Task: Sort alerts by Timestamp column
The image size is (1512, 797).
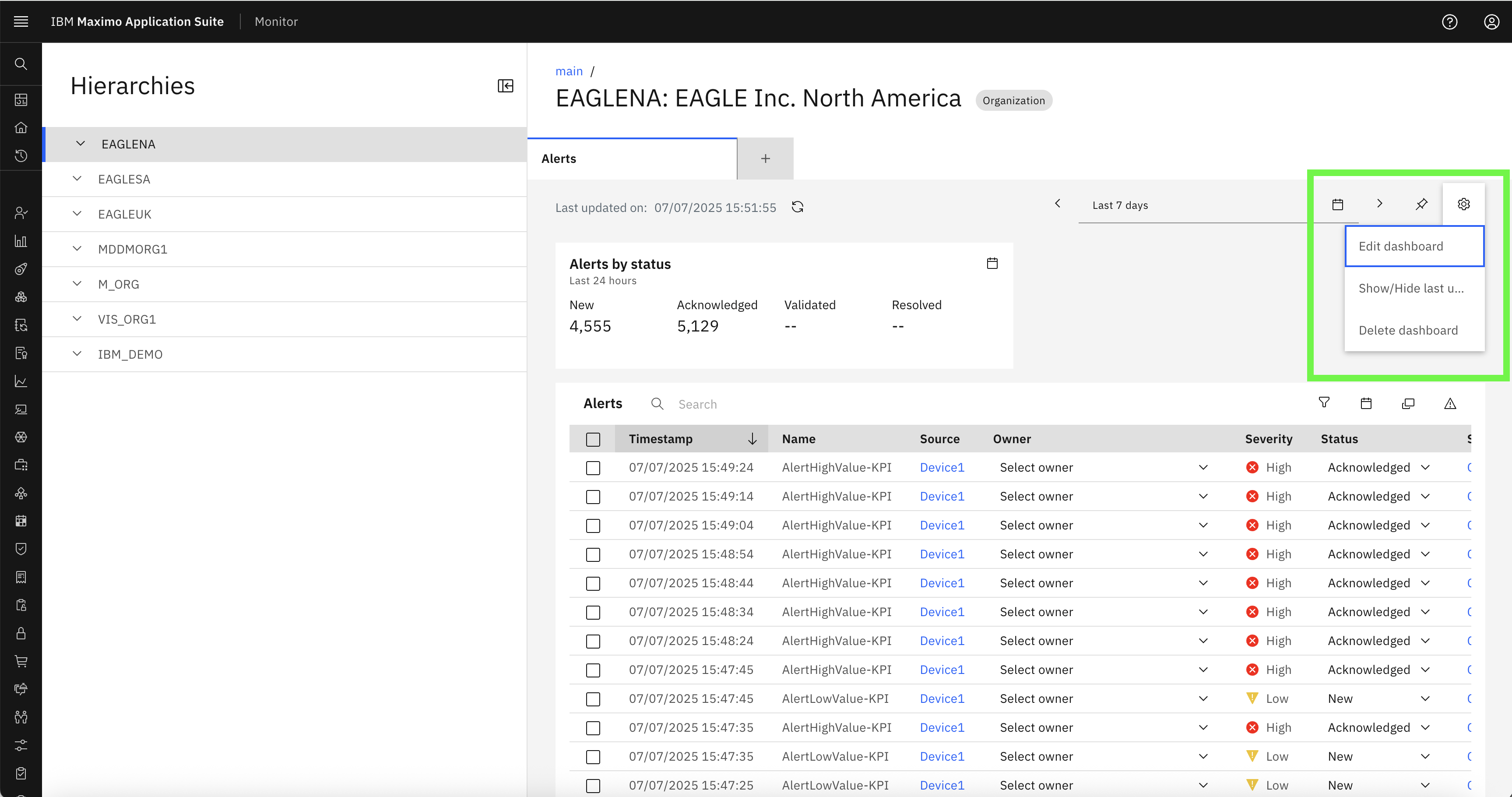Action: click(x=692, y=439)
